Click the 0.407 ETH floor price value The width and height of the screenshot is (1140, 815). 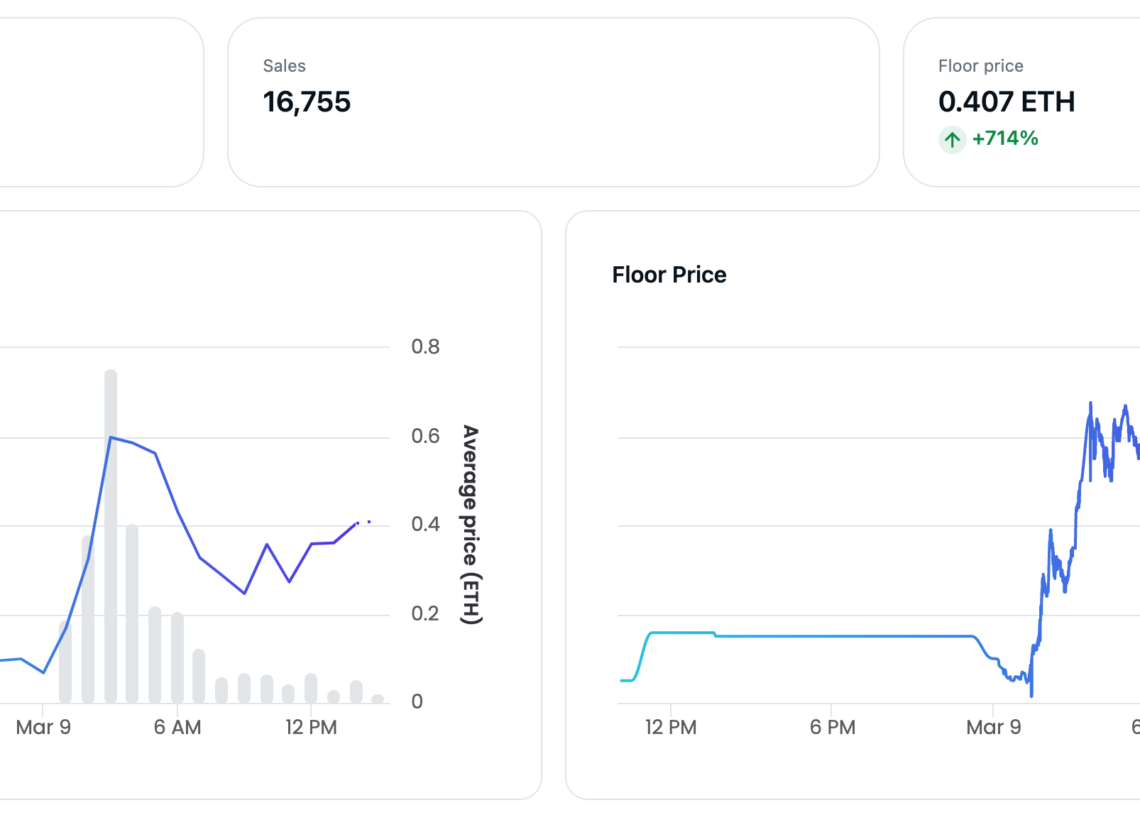(1006, 102)
